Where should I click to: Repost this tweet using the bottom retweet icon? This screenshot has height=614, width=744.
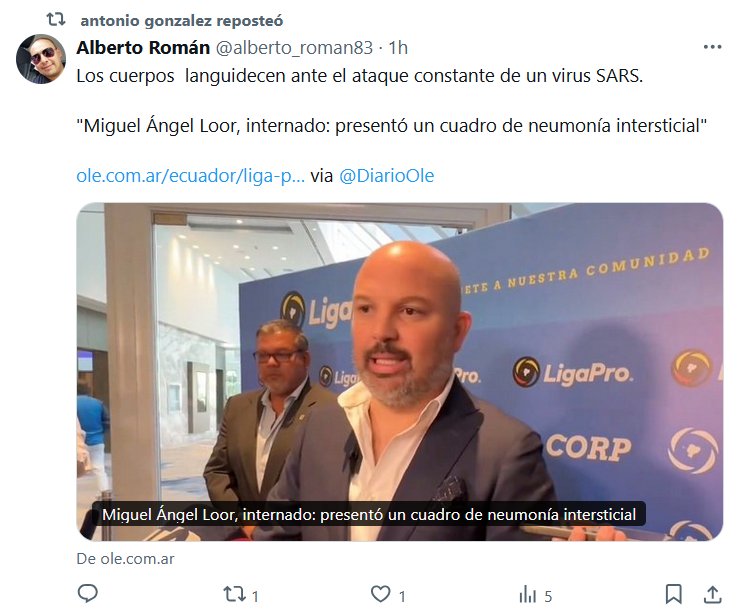click(234, 594)
